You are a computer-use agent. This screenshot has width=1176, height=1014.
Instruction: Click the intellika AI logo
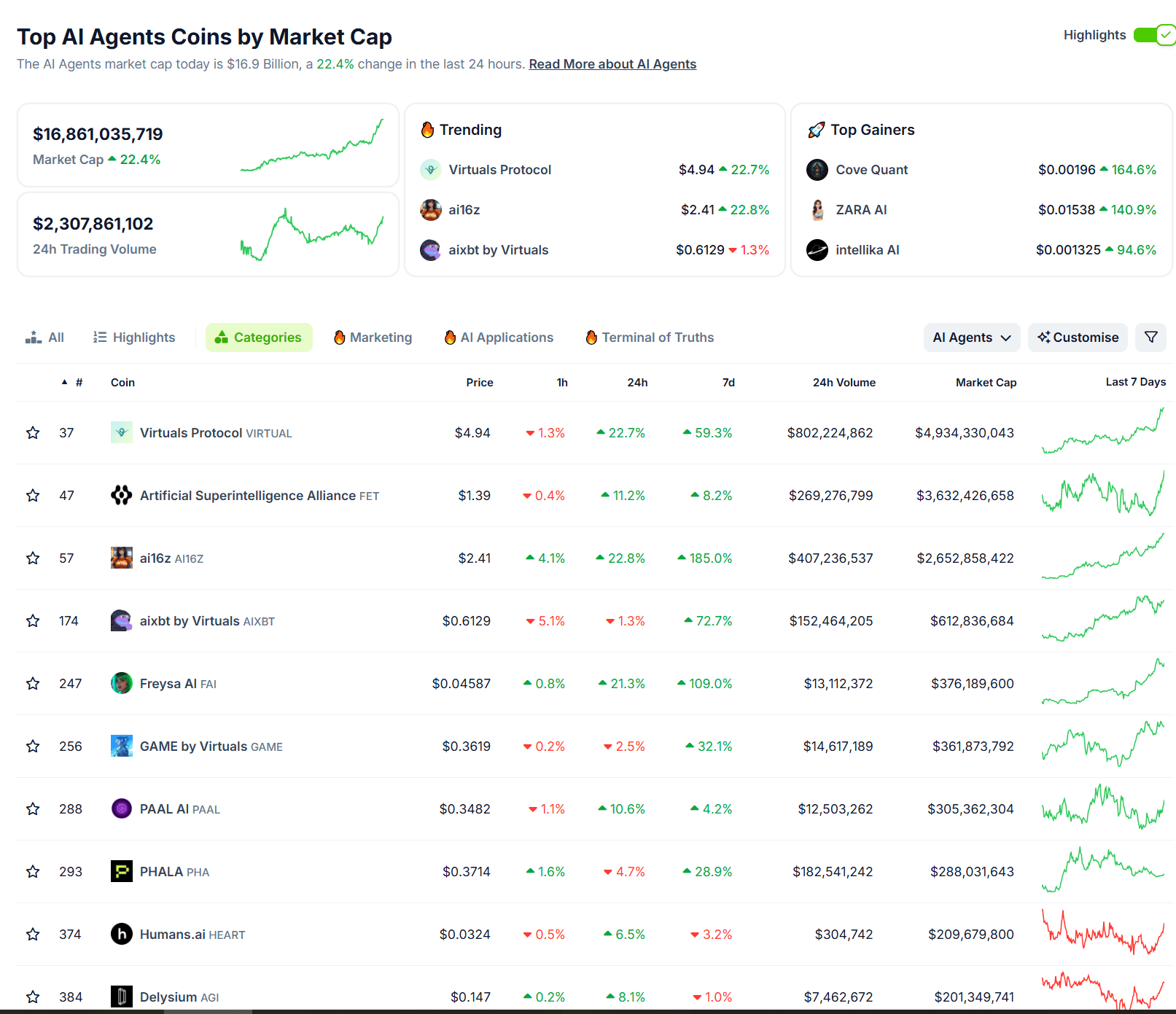tap(817, 250)
